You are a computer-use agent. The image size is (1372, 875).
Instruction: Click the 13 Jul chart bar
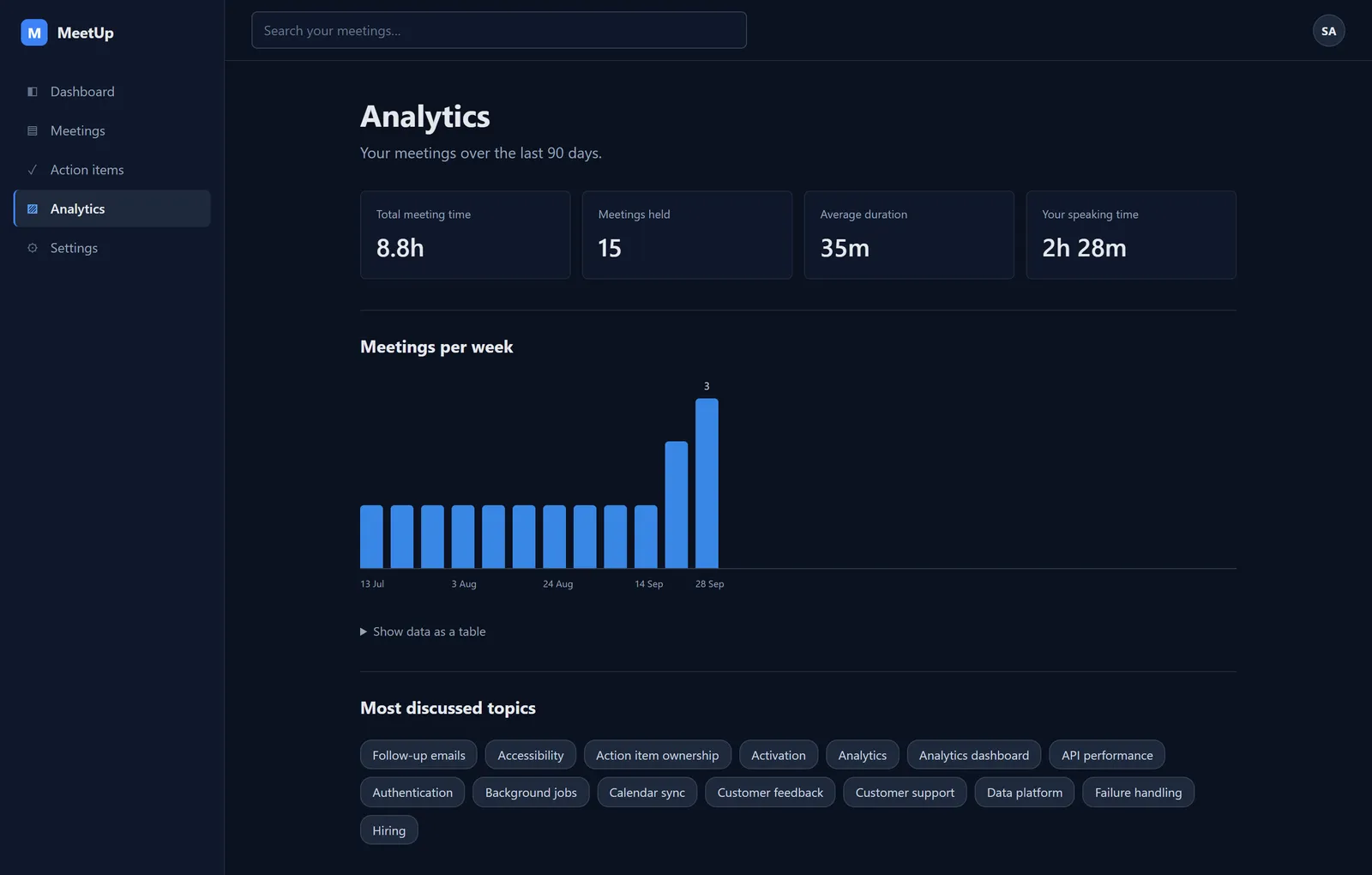(x=371, y=536)
